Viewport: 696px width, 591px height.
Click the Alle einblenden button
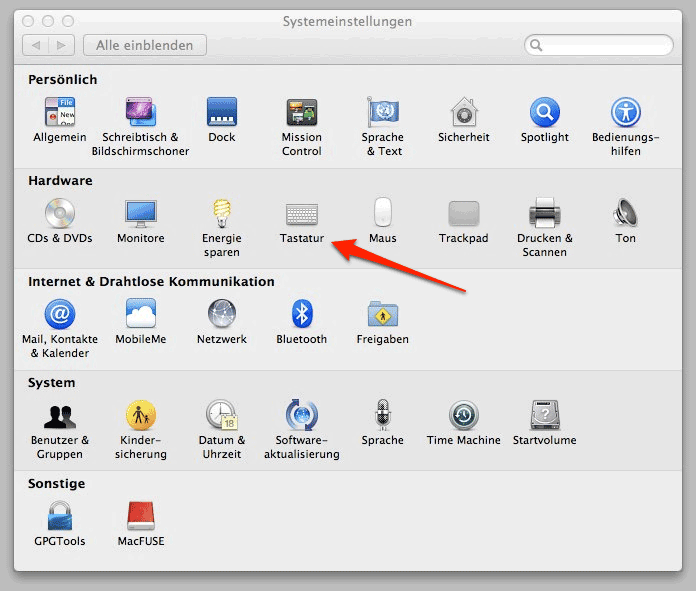point(145,45)
